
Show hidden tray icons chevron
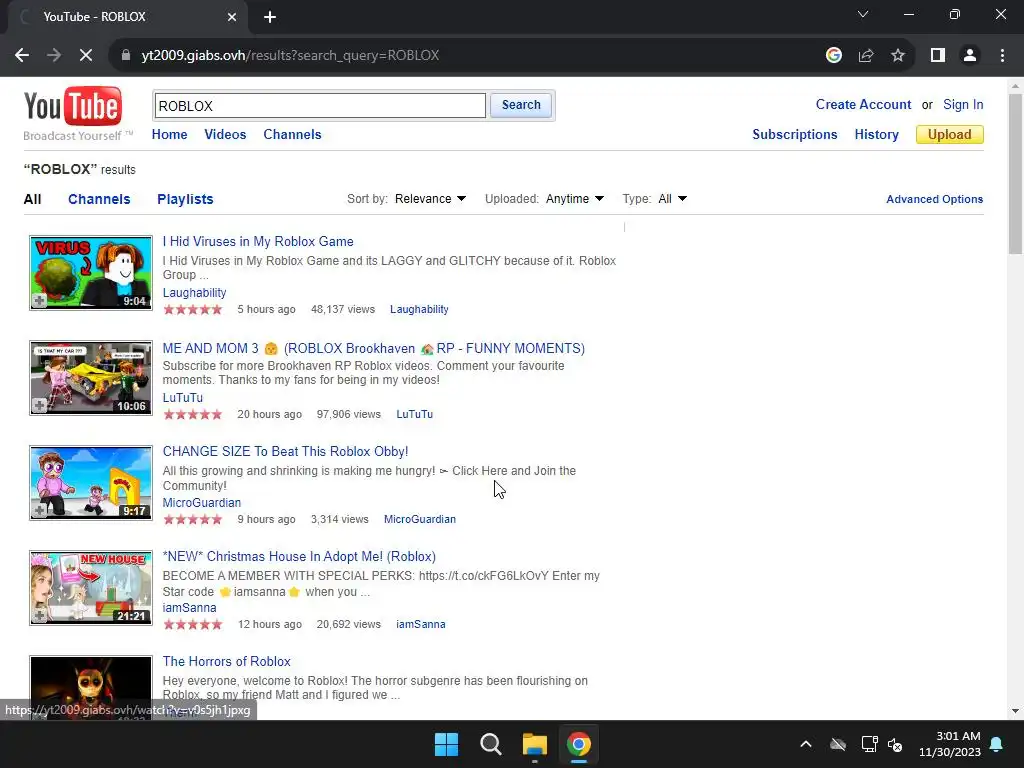tap(806, 744)
